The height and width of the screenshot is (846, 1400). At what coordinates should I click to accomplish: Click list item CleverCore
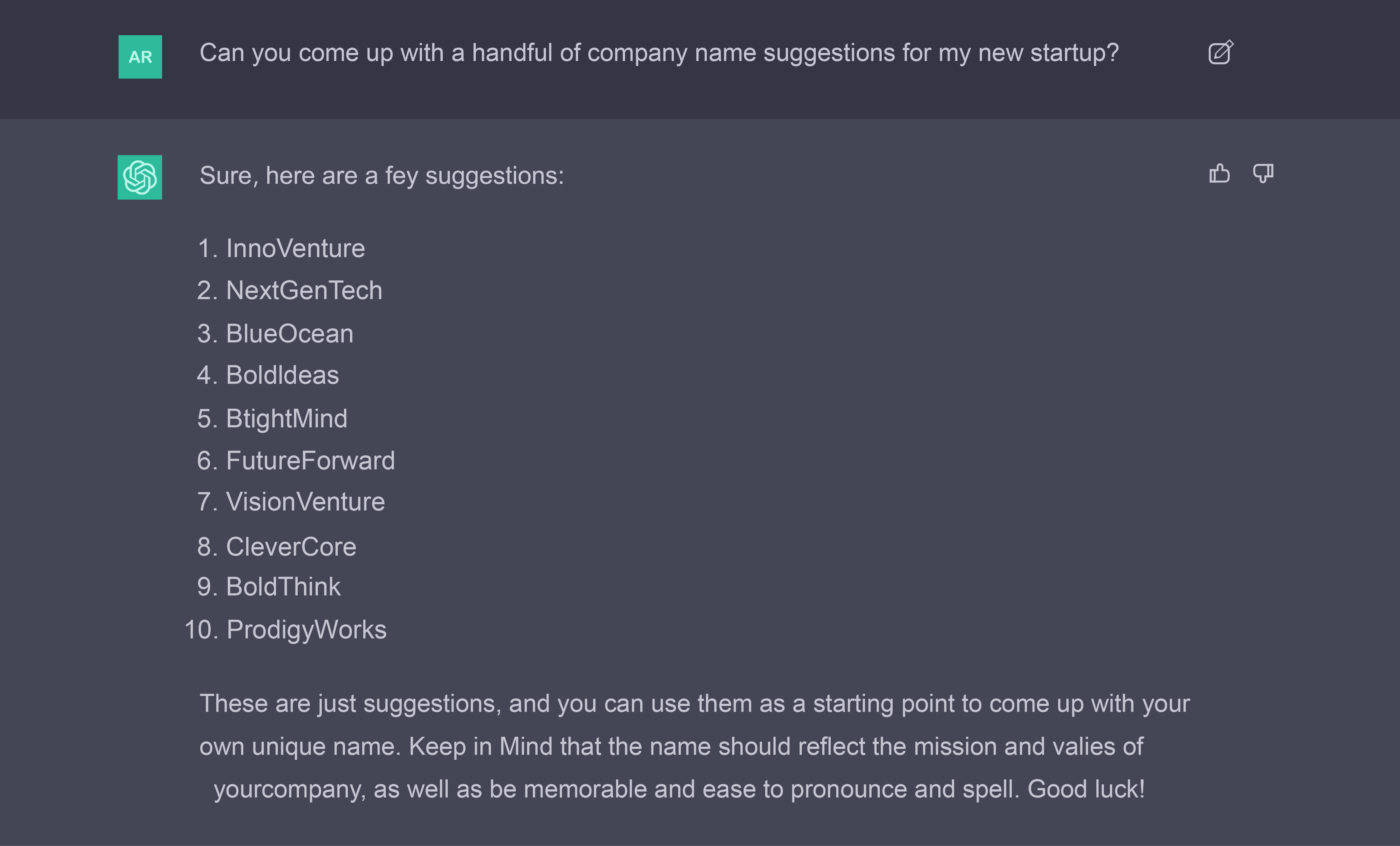[291, 547]
